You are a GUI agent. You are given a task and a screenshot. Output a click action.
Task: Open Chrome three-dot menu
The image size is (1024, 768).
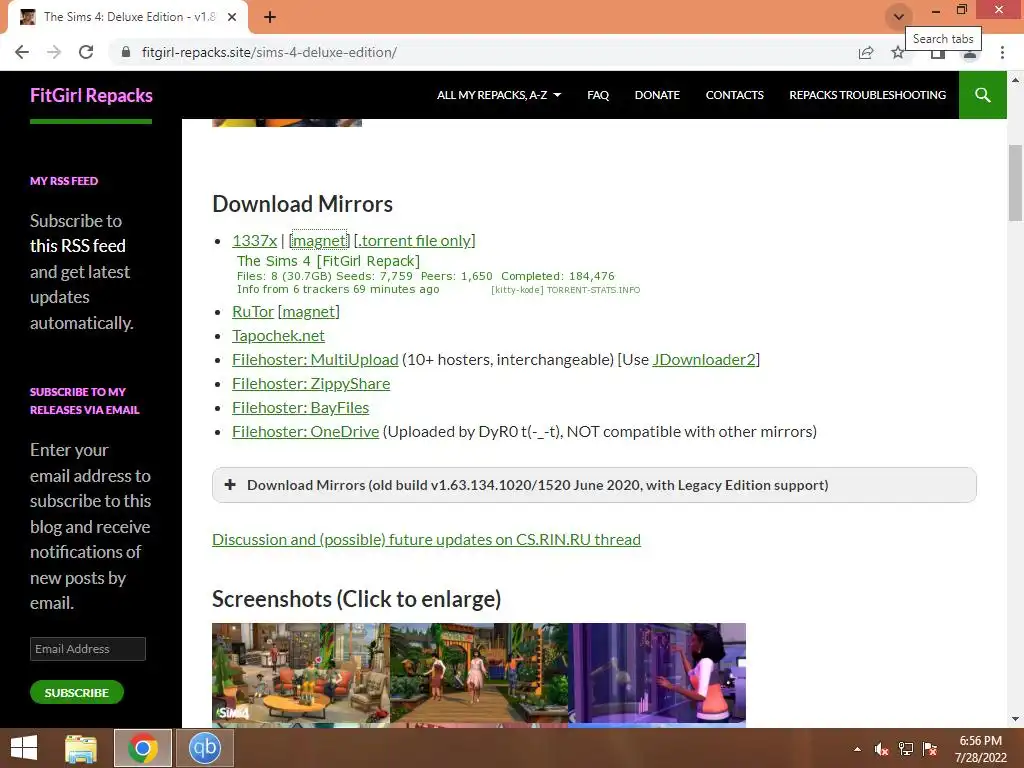coord(1002,52)
